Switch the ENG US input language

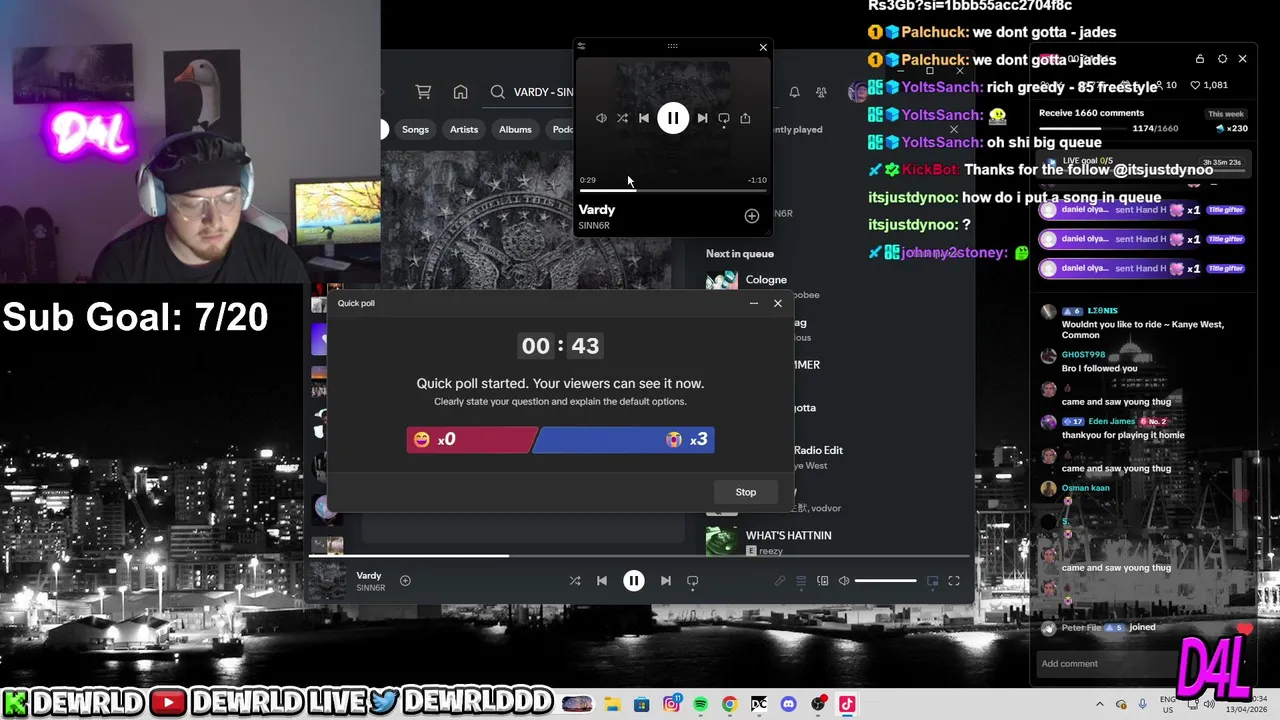coord(1168,704)
